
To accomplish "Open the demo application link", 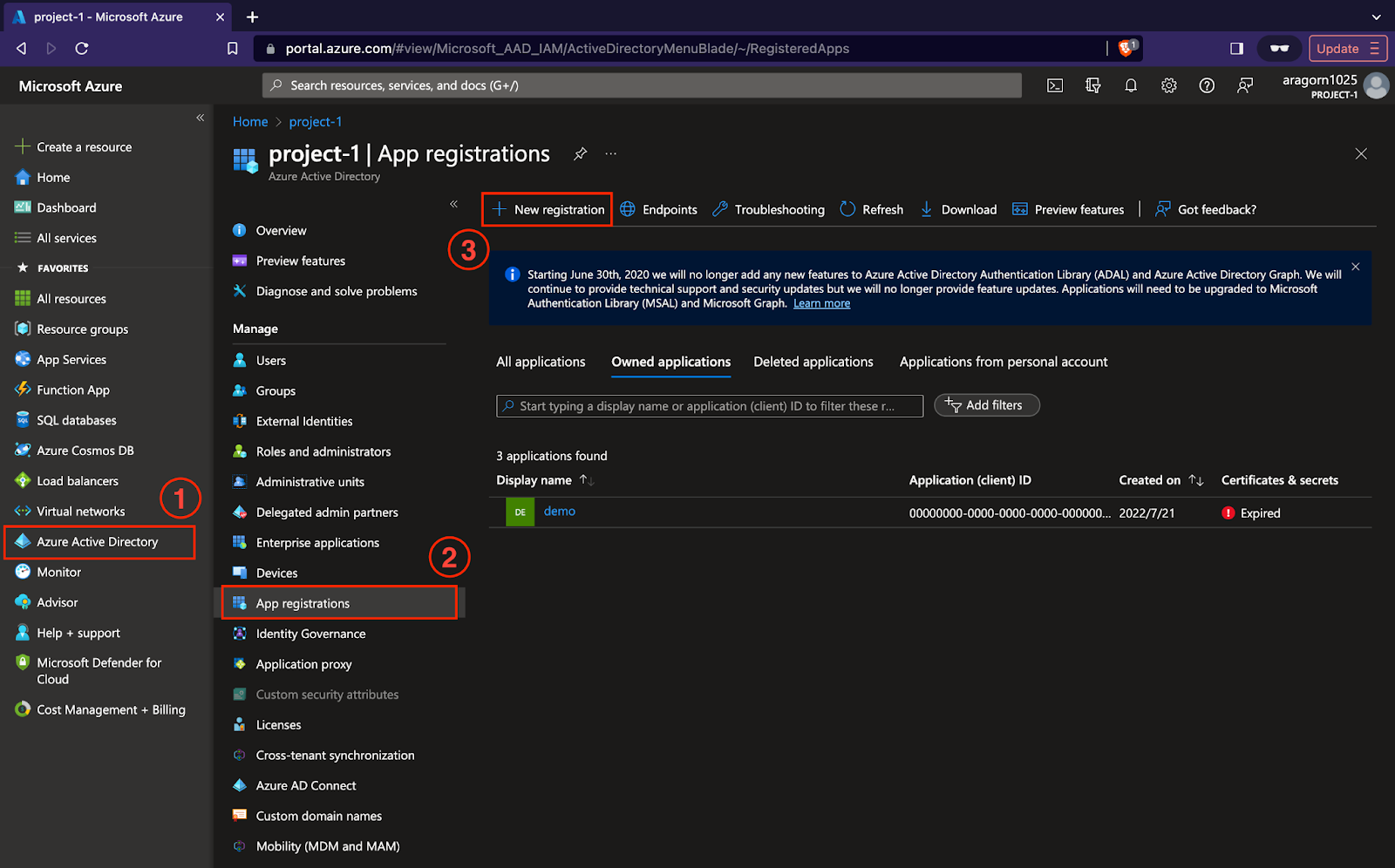I will tap(560, 512).
